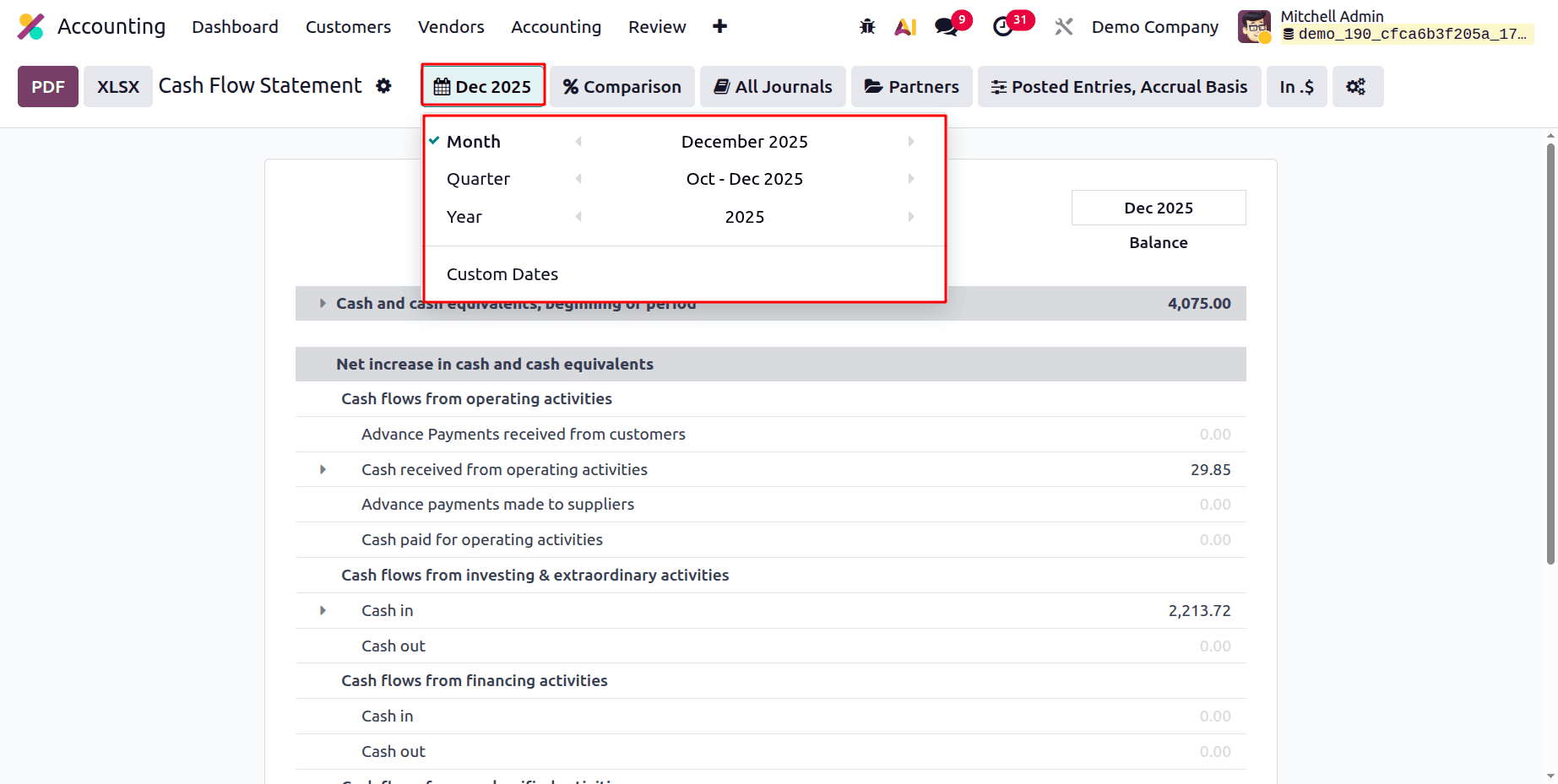Open activities via the clock icon
This screenshot has width=1558, height=784.
pos(1005,26)
